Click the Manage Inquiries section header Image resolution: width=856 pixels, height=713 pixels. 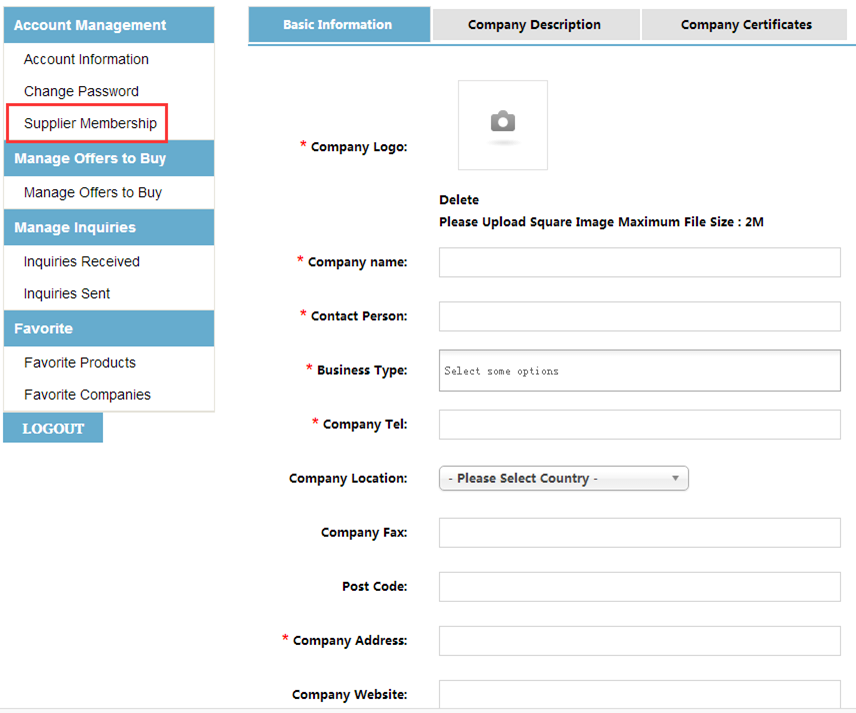[x=109, y=227]
